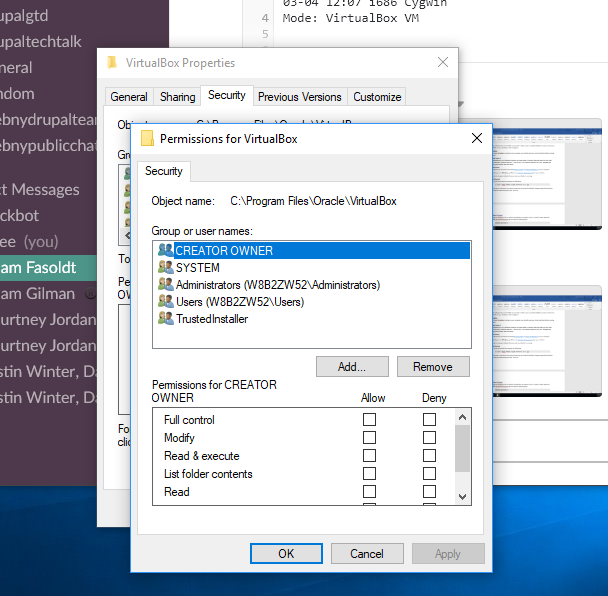608x596 pixels.
Task: Click the SYSTEM user group icon
Action: (x=166, y=267)
